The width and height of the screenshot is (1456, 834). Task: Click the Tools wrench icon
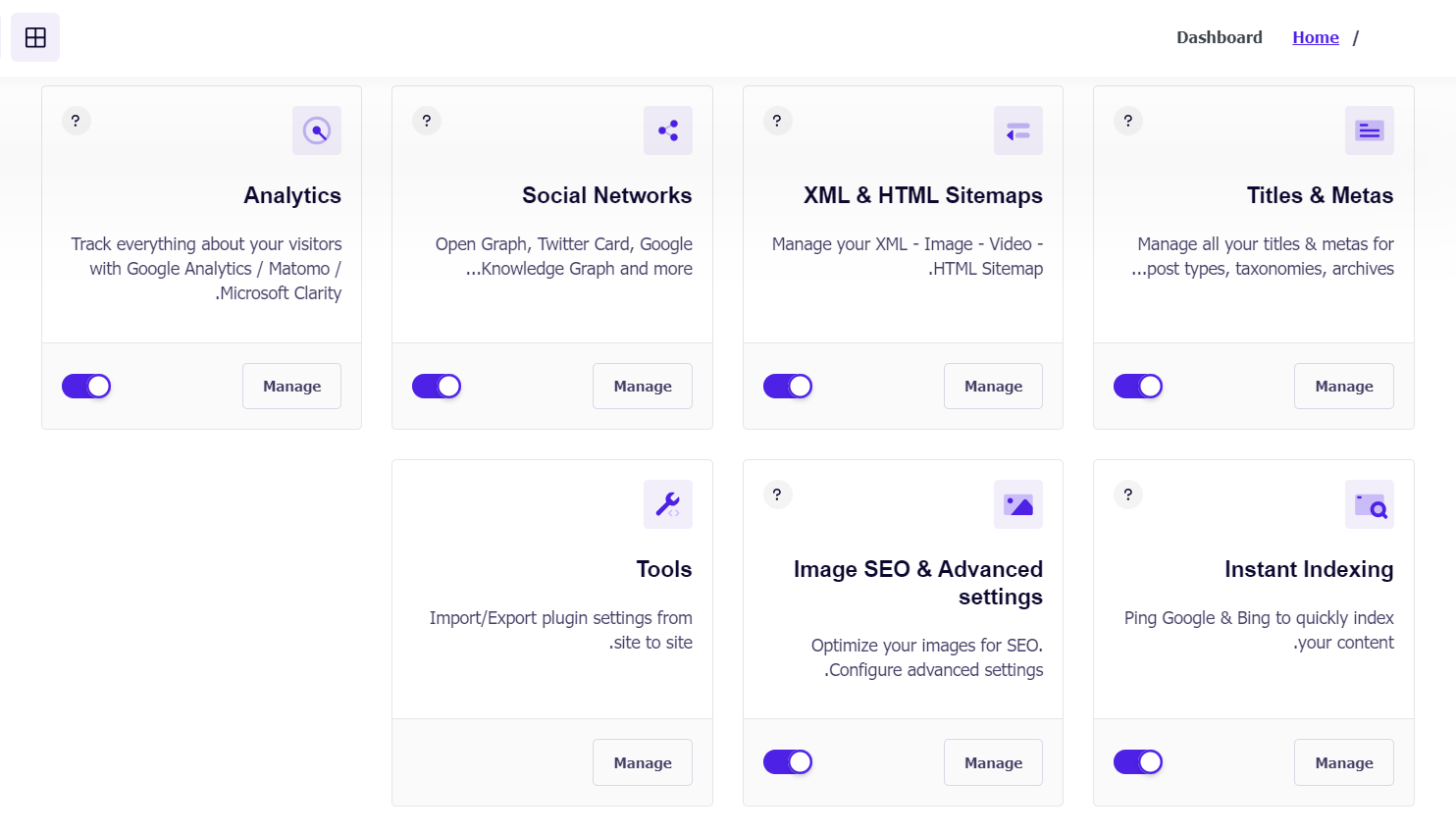click(x=668, y=504)
